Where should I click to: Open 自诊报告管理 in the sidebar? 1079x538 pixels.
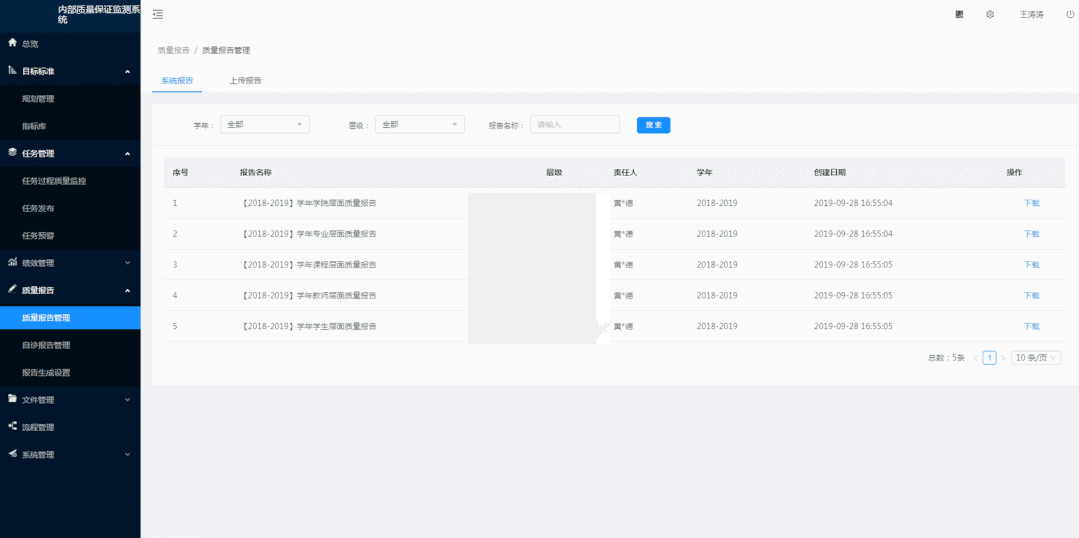[x=46, y=345]
